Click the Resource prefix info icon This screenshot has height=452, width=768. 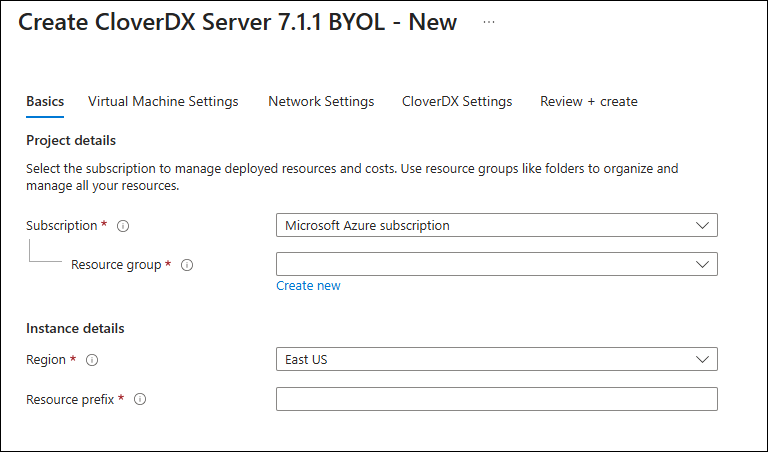(140, 399)
